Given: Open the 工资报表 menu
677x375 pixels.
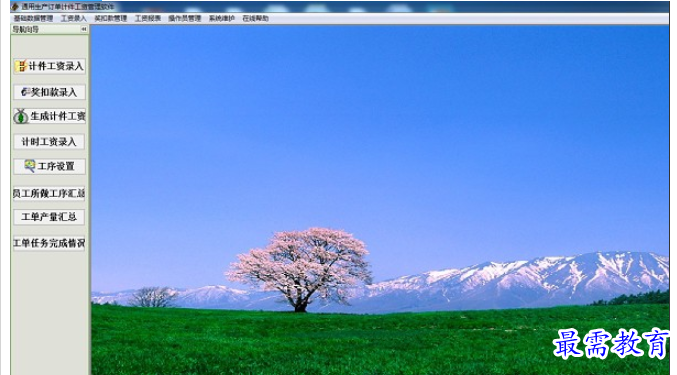Looking at the screenshot, I should (148, 18).
